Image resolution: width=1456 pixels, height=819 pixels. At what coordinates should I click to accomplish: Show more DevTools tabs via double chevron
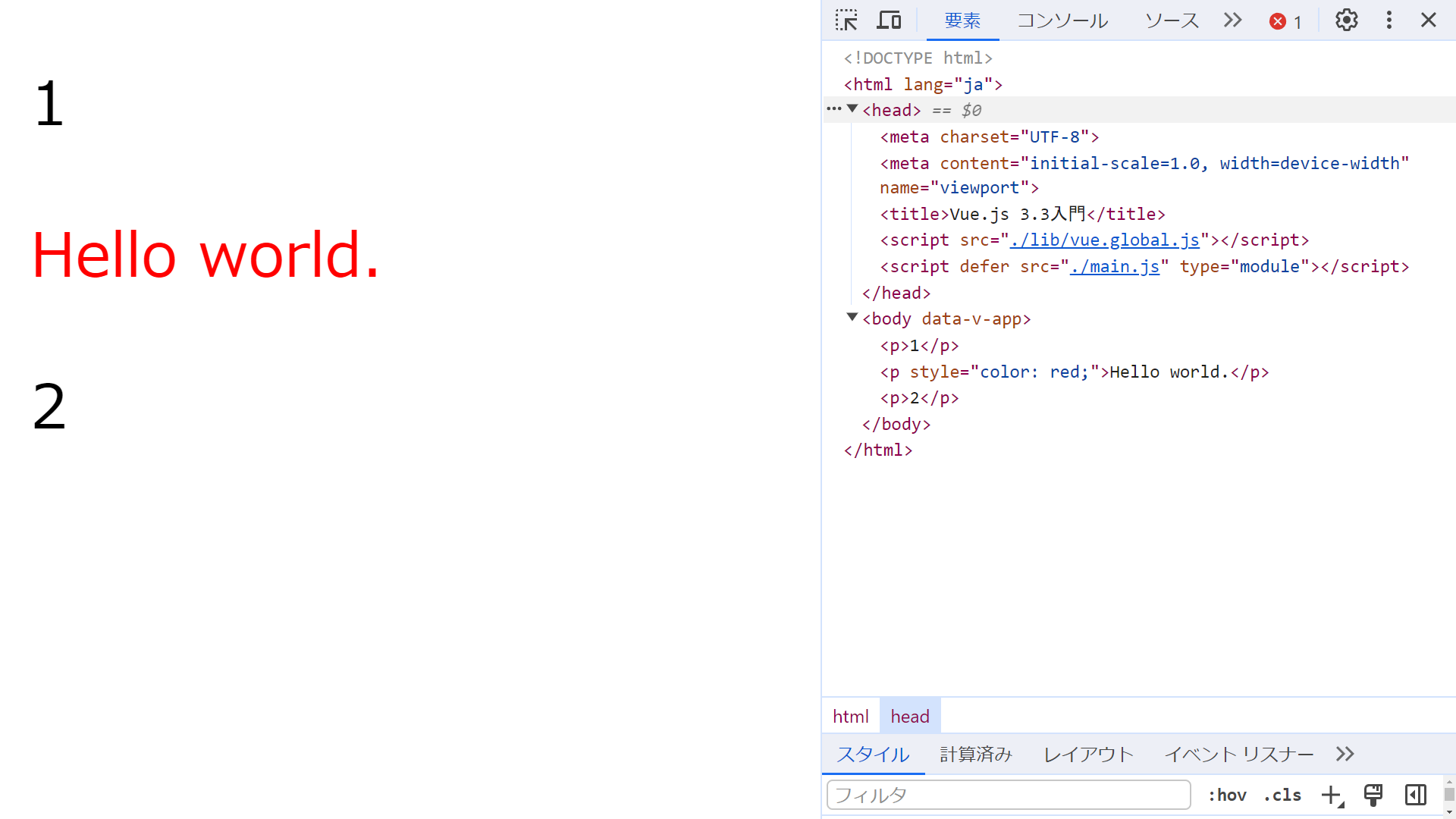[1233, 20]
